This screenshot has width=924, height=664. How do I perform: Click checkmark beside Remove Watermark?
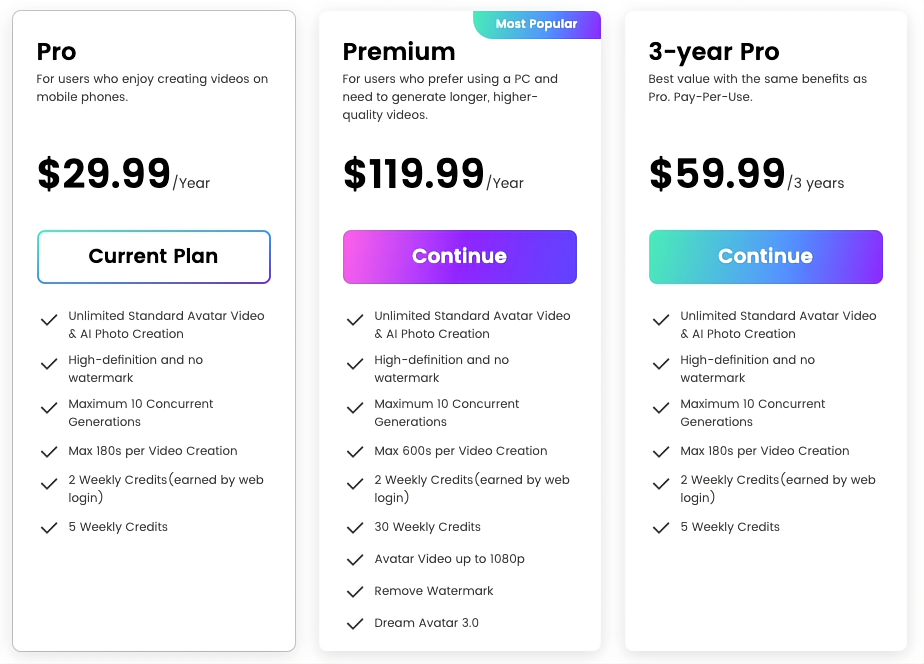coord(354,592)
